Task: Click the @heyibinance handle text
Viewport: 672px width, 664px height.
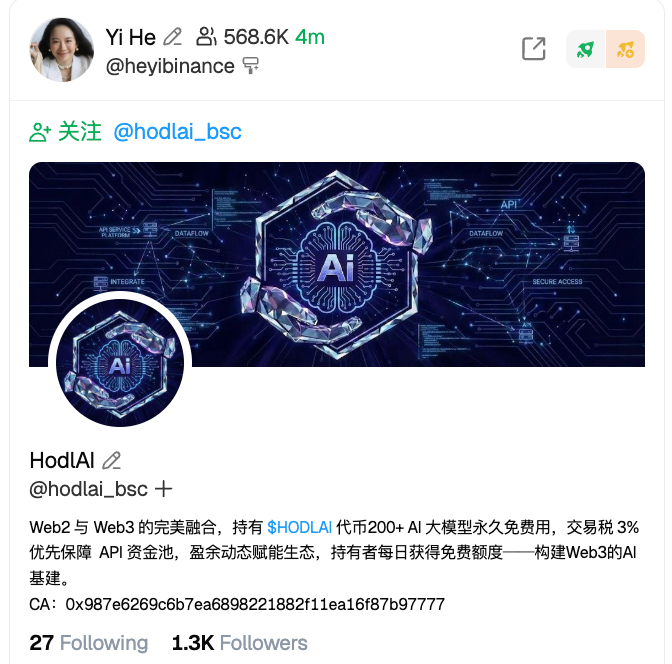Action: 170,66
